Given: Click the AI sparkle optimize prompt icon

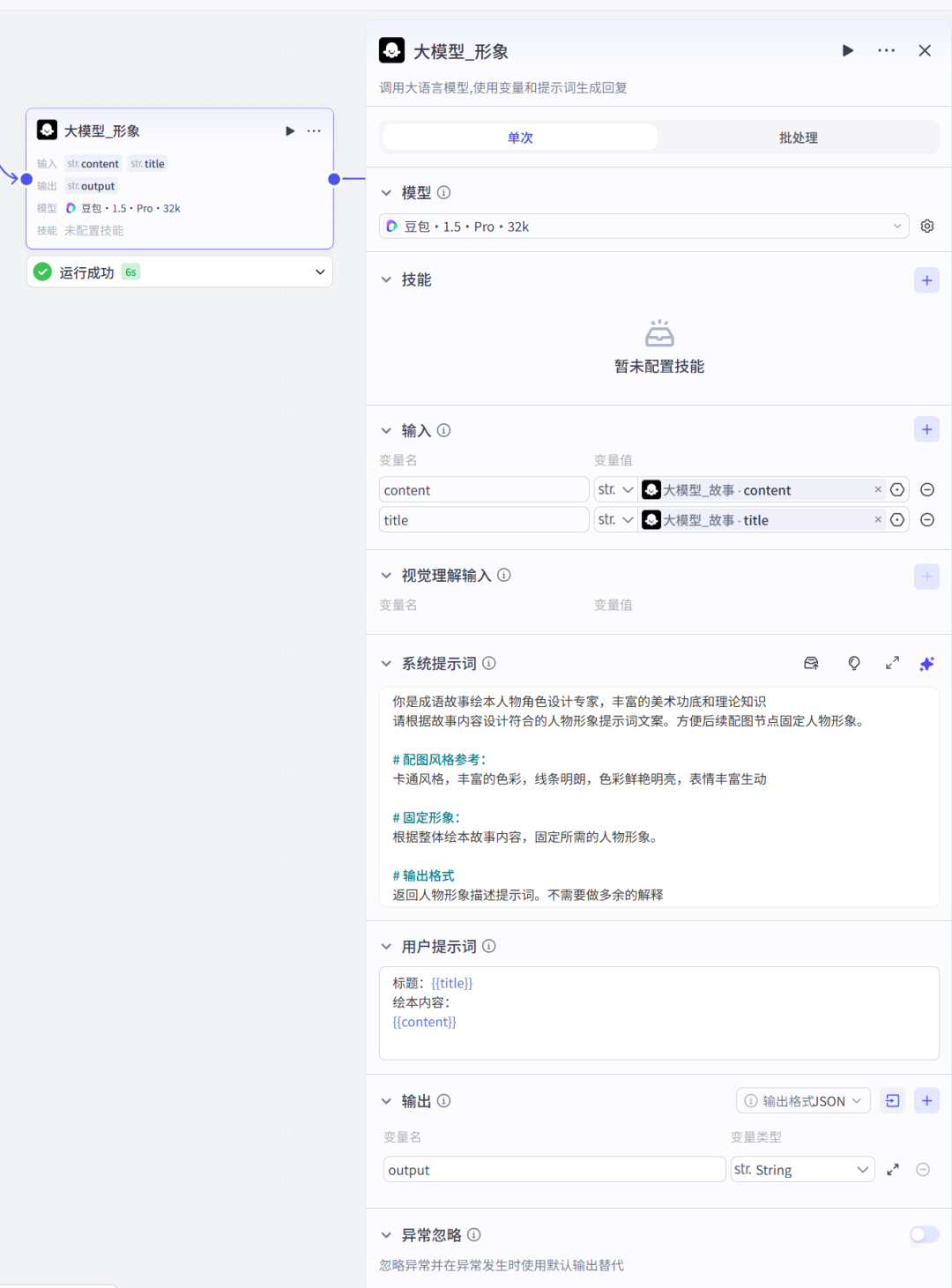Looking at the screenshot, I should point(926,664).
